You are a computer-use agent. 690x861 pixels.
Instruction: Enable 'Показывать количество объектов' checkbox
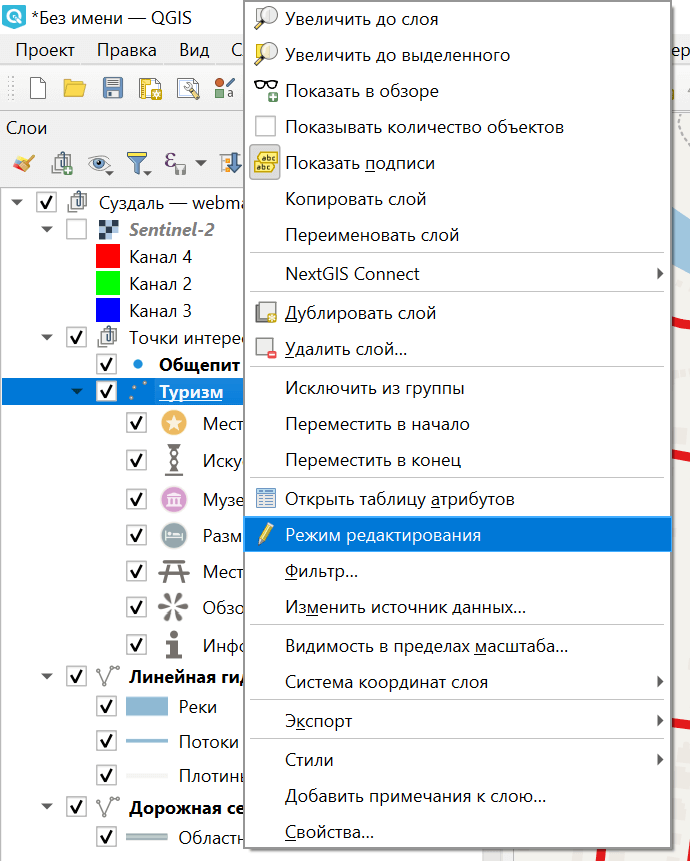(x=266, y=126)
